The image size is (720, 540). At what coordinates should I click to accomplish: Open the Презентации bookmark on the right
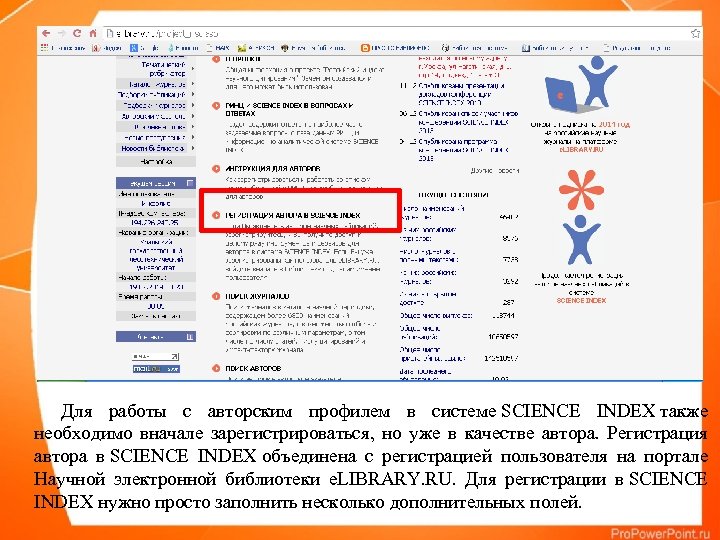pos(637,47)
